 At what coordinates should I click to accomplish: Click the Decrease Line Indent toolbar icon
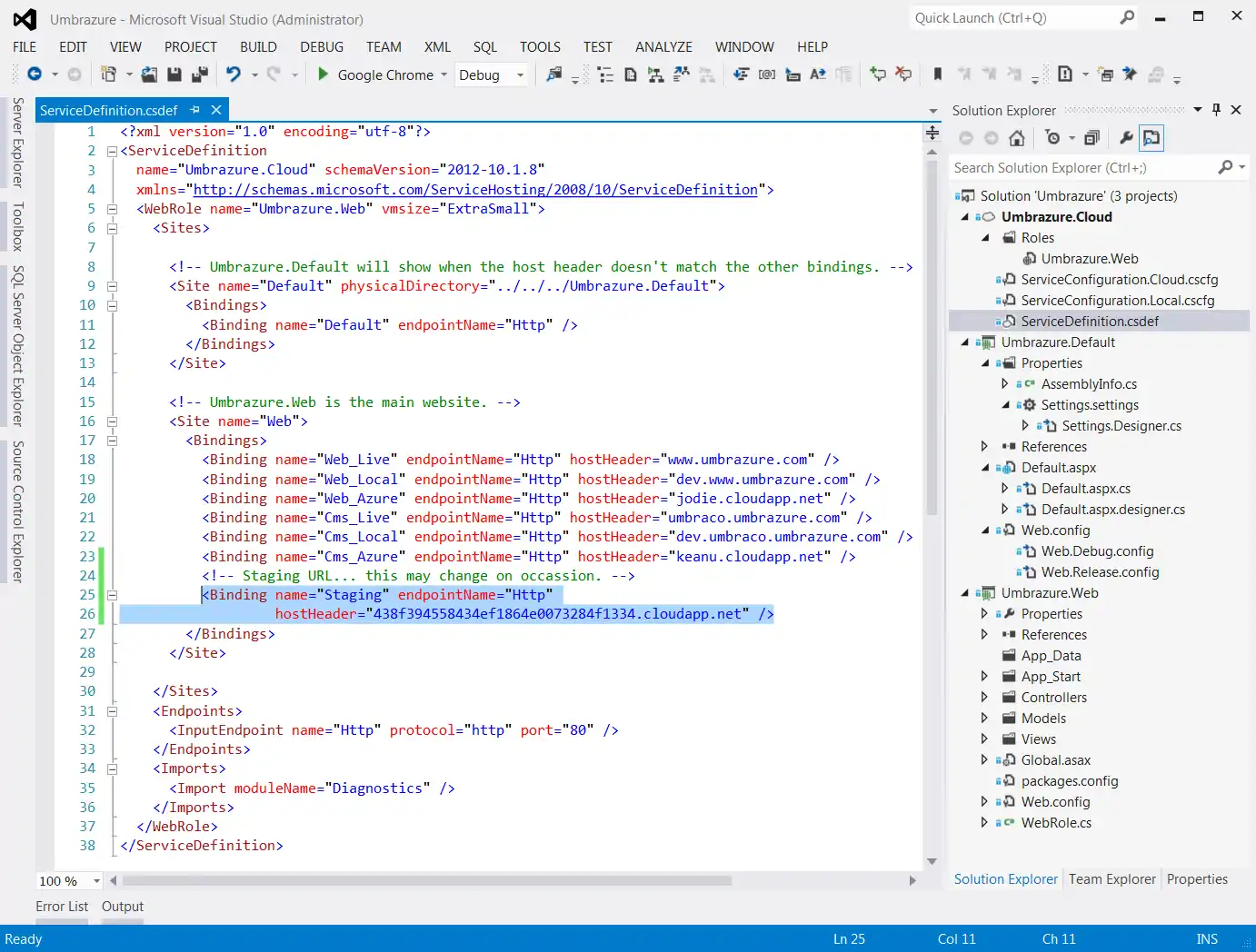tap(742, 74)
